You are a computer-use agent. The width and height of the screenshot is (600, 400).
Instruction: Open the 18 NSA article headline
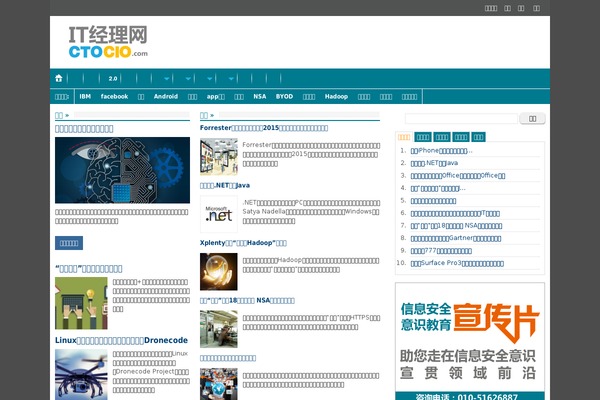pos(247,300)
